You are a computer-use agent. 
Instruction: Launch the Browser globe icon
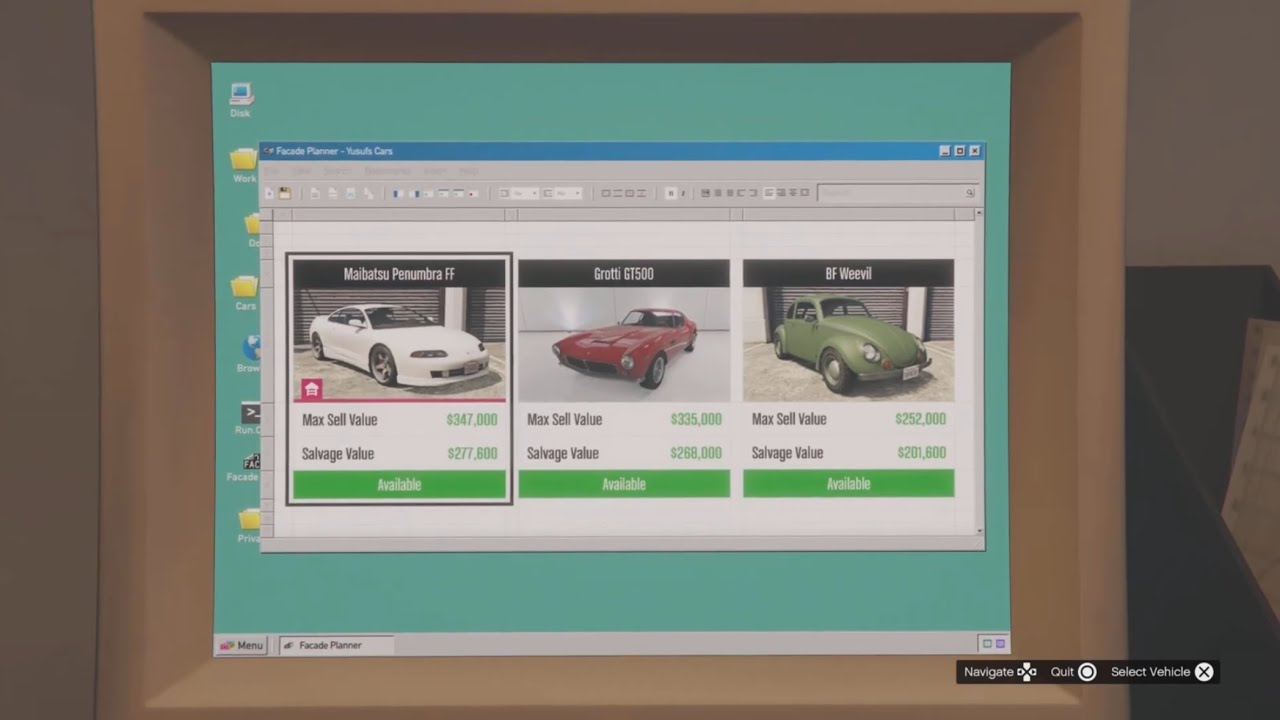point(250,353)
